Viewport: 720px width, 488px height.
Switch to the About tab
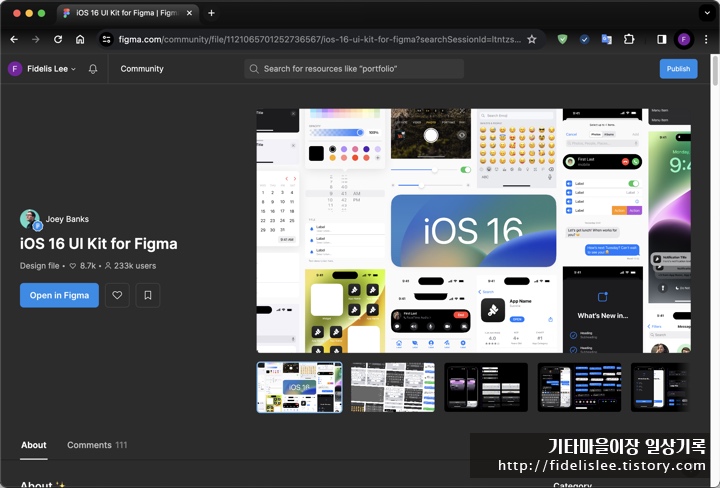34,445
